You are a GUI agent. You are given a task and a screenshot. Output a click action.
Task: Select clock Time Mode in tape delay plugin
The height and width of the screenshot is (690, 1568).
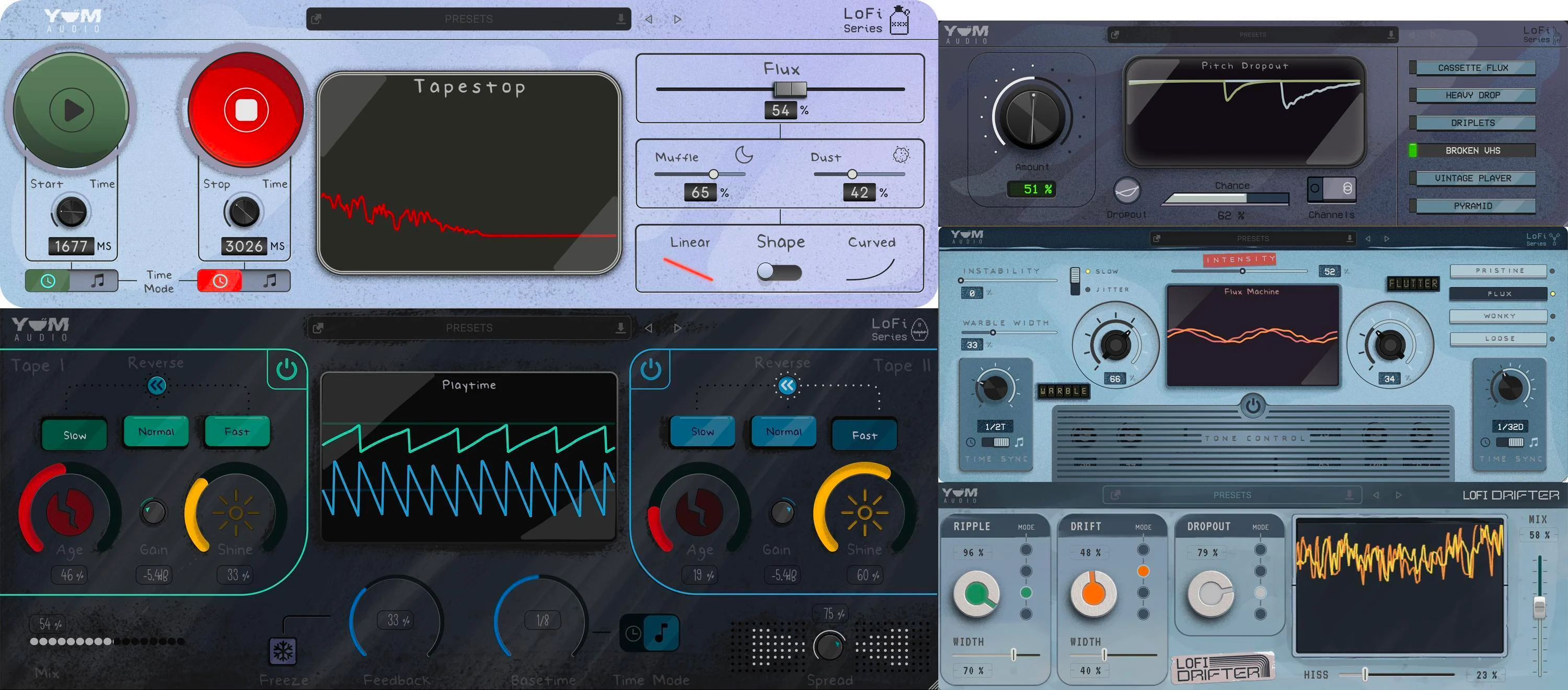[x=633, y=634]
